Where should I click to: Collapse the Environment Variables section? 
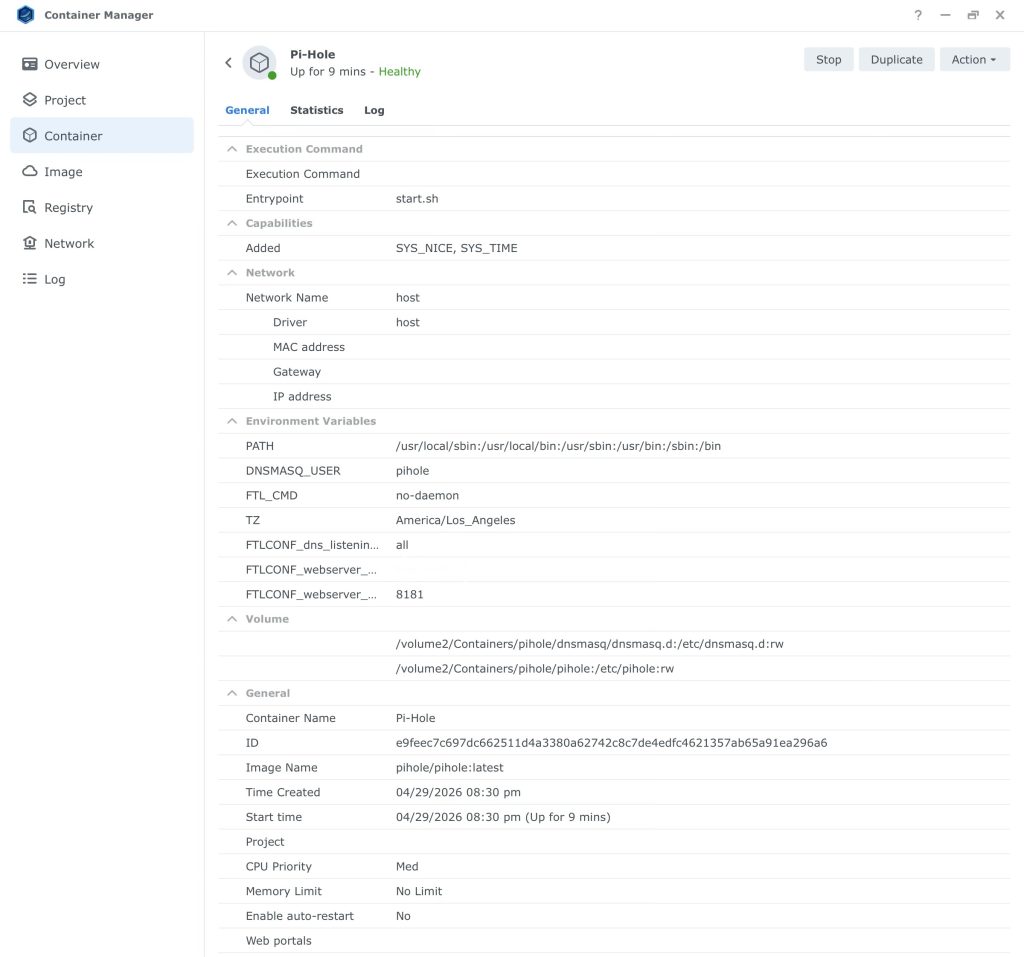coord(232,421)
